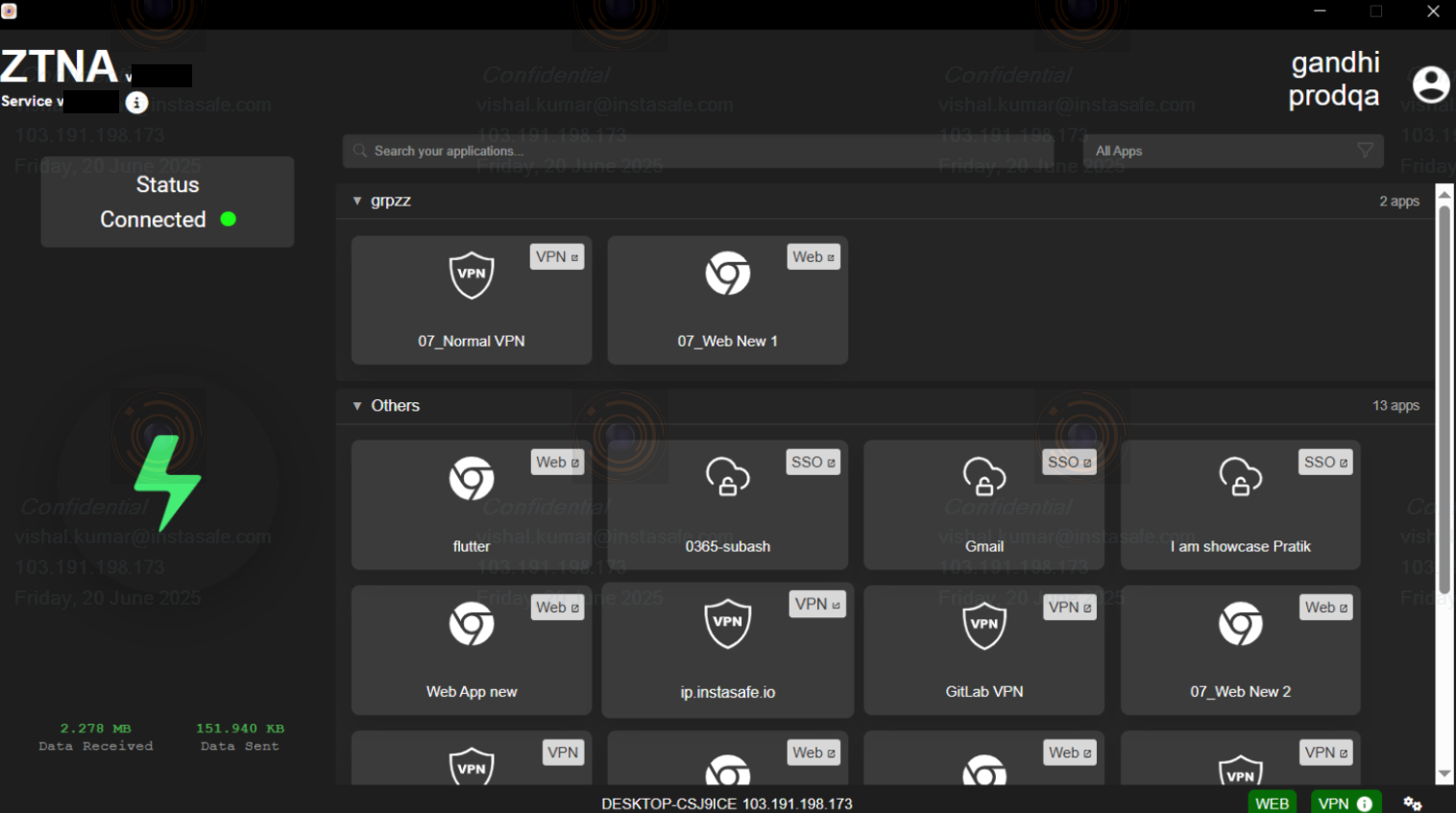The height and width of the screenshot is (813, 1456).
Task: Click SSO badge on I am showcase Pratik
Action: pyautogui.click(x=1326, y=462)
